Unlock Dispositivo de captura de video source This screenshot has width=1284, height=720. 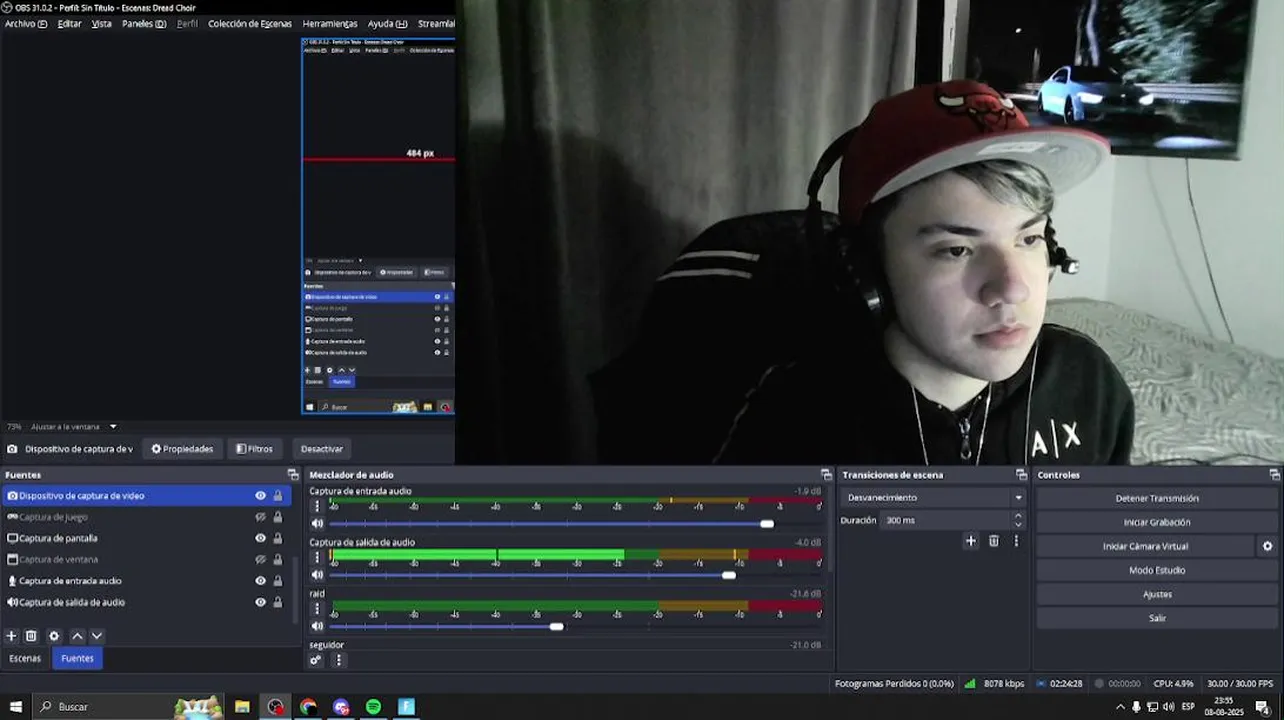[278, 496]
